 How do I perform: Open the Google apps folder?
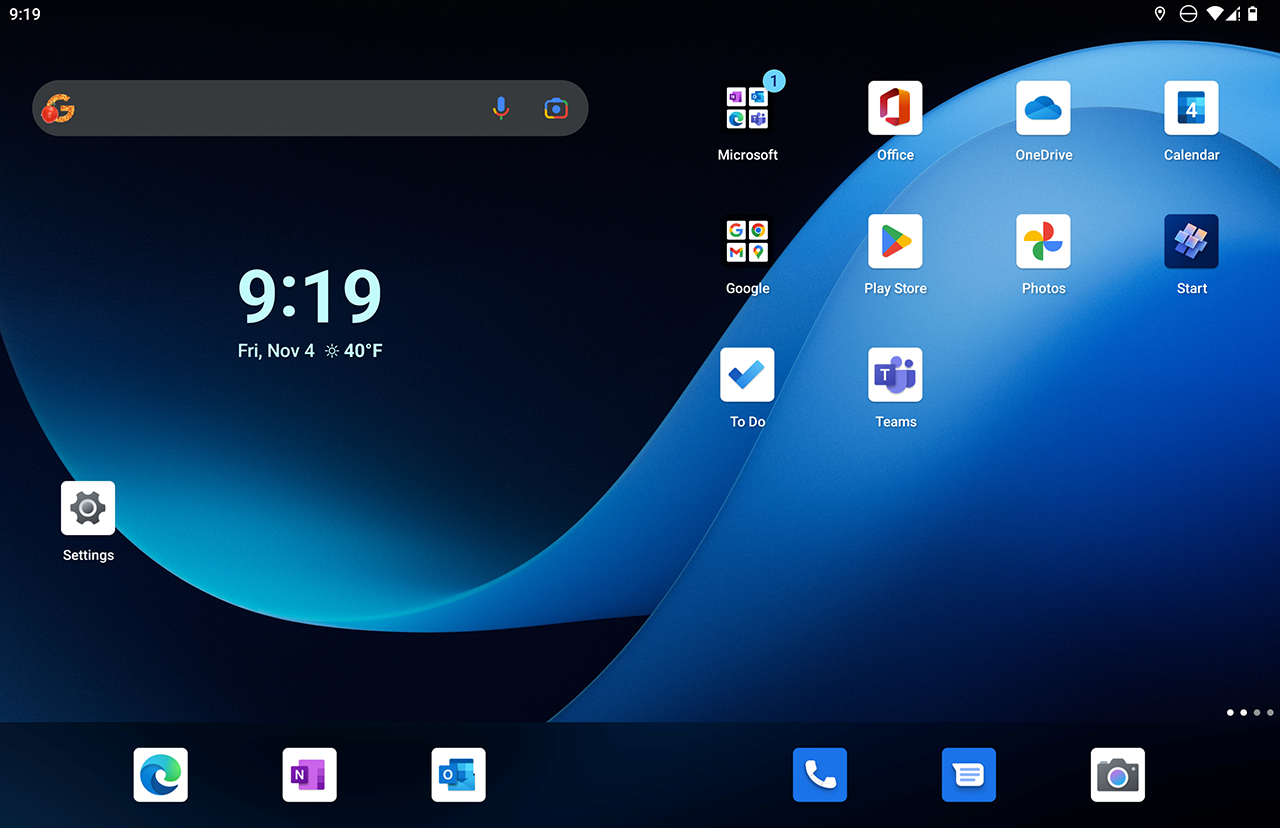(747, 241)
